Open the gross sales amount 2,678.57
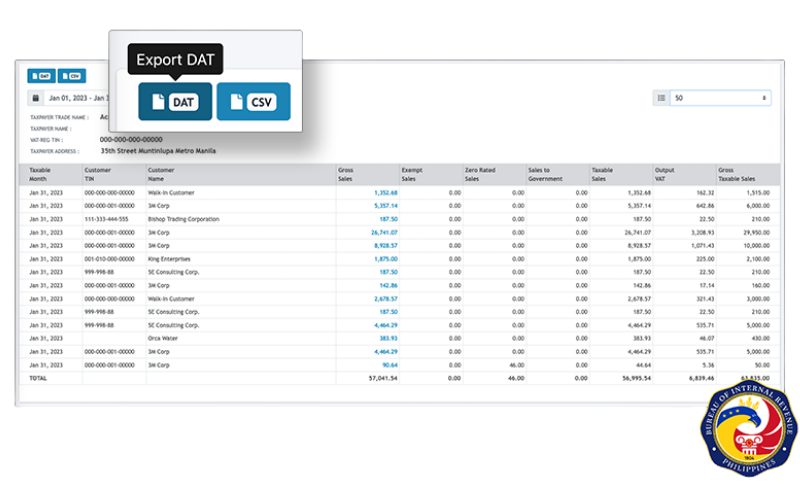The image size is (800, 500). click(385, 298)
